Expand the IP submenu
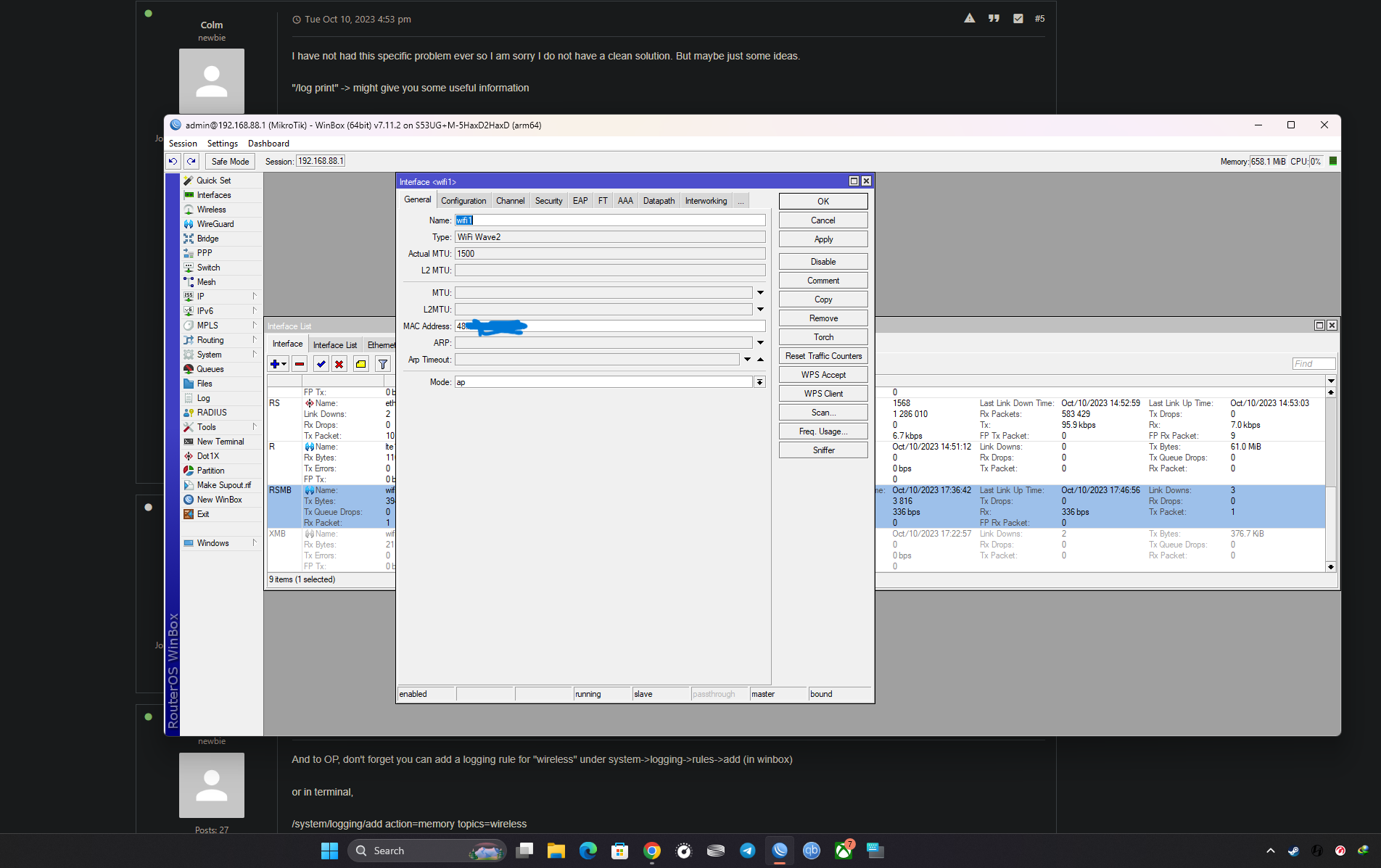The width and height of the screenshot is (1381, 868). (255, 296)
